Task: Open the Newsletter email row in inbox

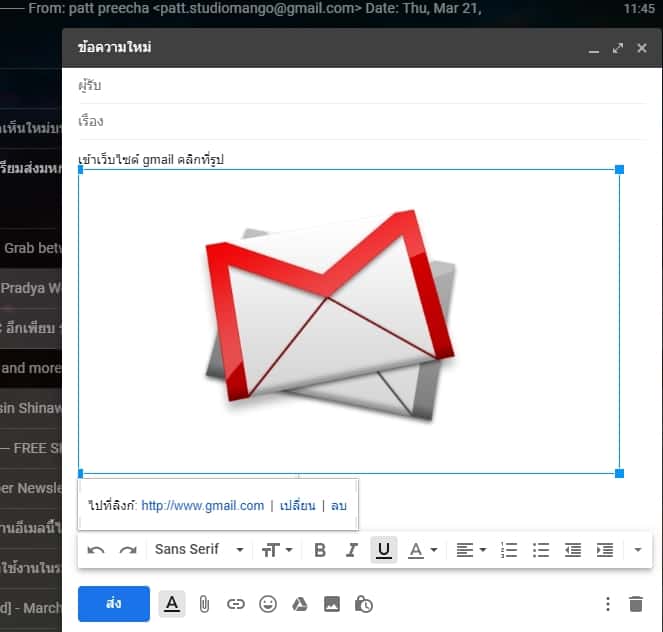Action: 31,488
